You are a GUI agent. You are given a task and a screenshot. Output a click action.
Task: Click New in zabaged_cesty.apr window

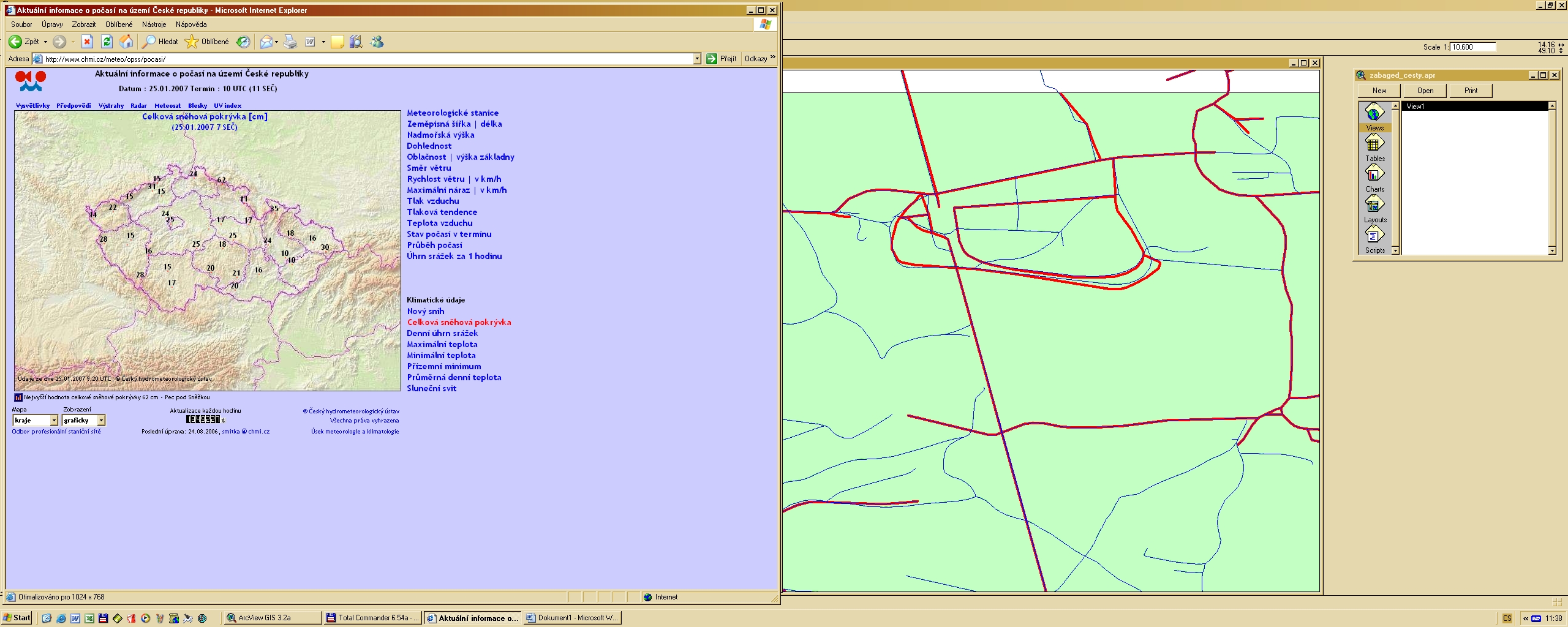[1379, 91]
